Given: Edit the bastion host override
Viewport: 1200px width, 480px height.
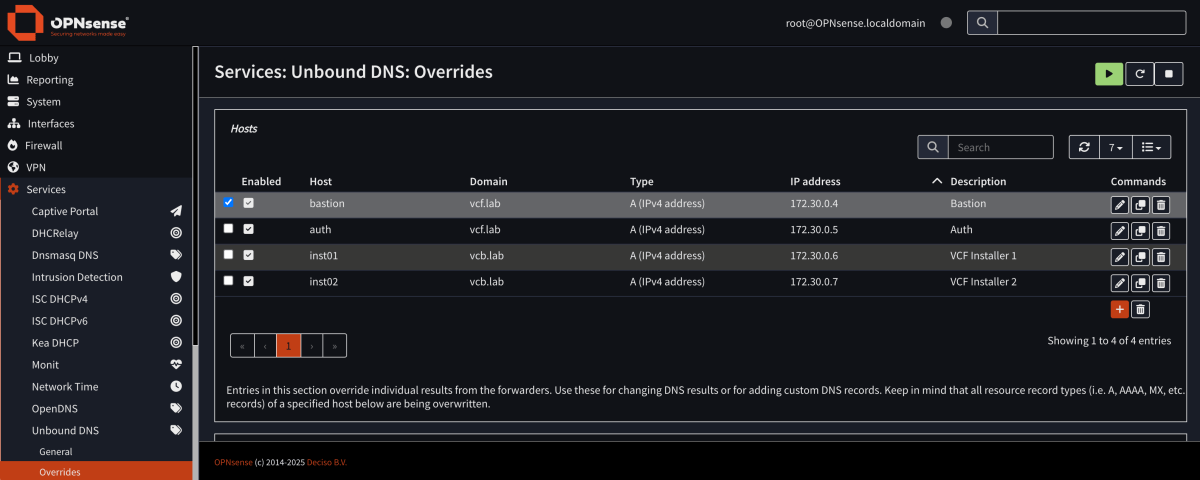Looking at the screenshot, I should click(1120, 205).
